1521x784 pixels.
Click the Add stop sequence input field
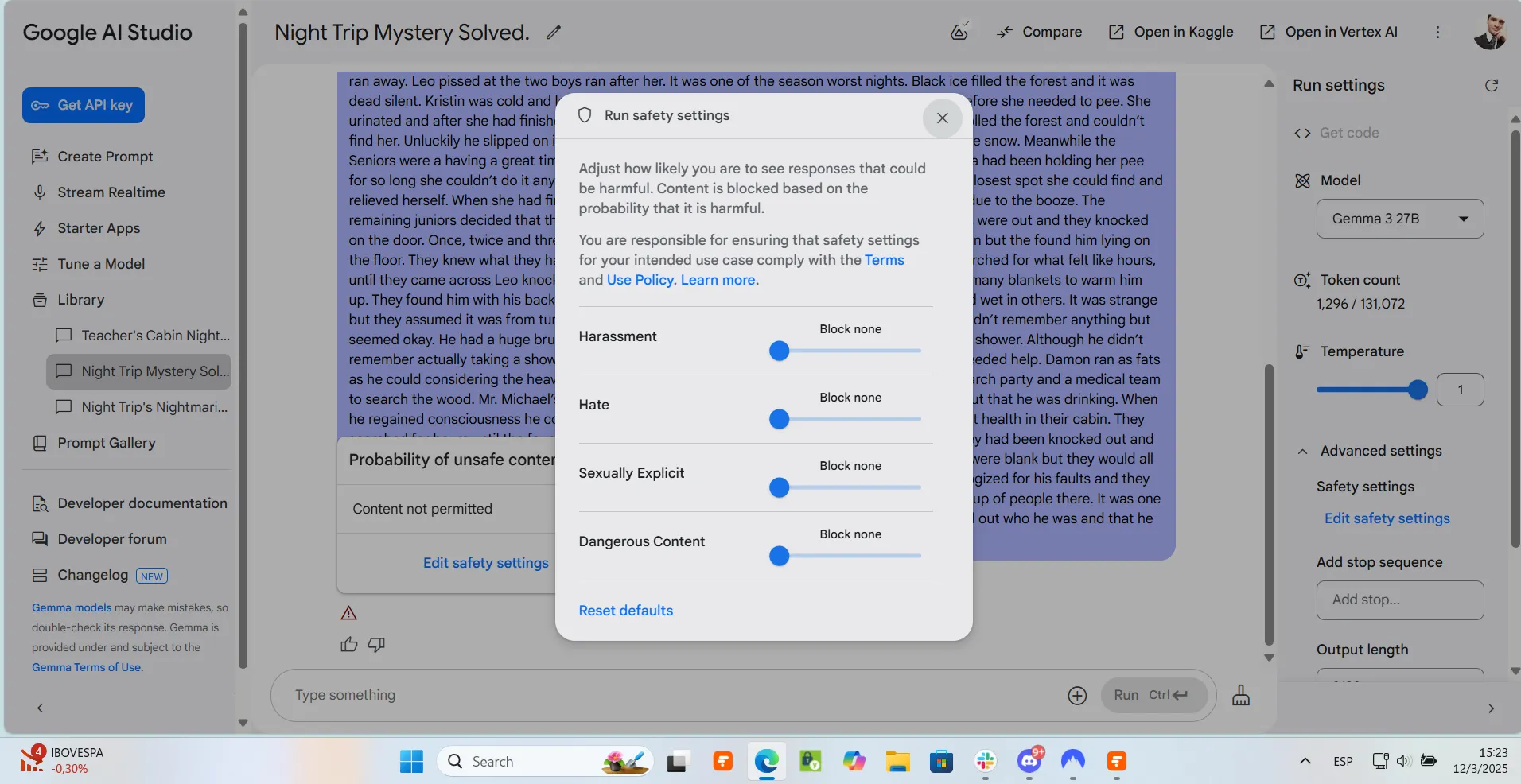pos(1399,600)
